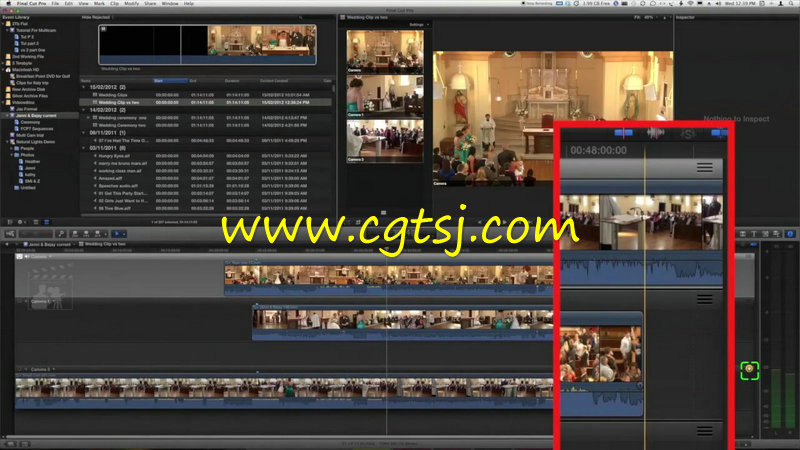Open the event browser gear action menu
Image resolution: width=800 pixels, height=450 pixels.
pyautogui.click(x=20, y=222)
